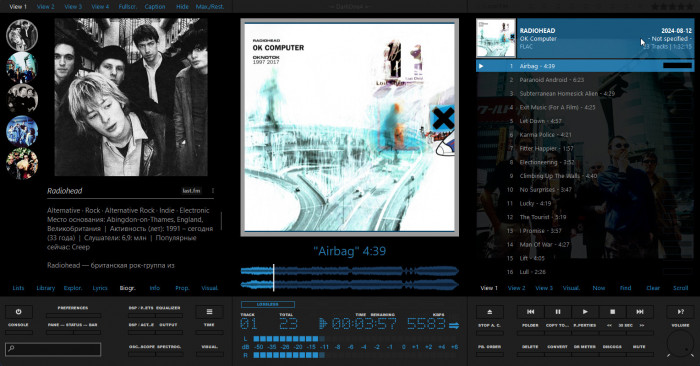Select the fourth round artist thumbnail
Viewport: 700px width, 366px height.
coord(22,131)
